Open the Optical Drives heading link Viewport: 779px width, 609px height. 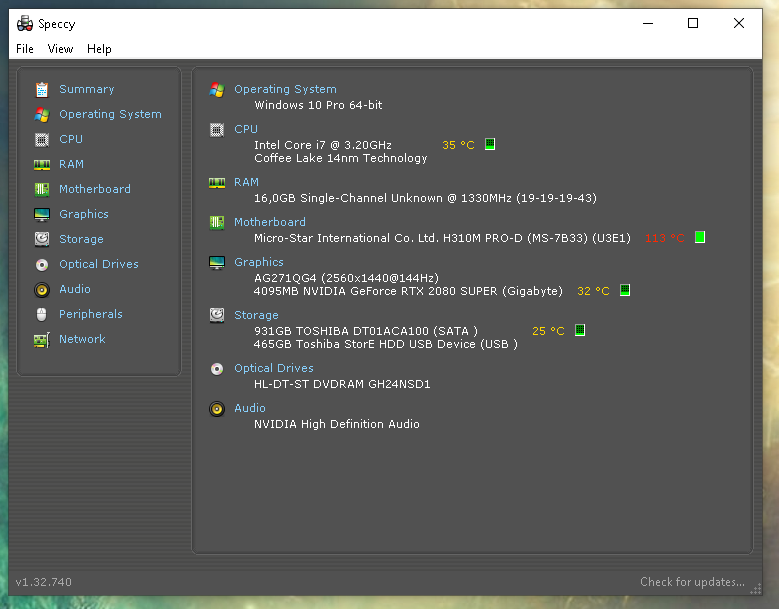(274, 368)
